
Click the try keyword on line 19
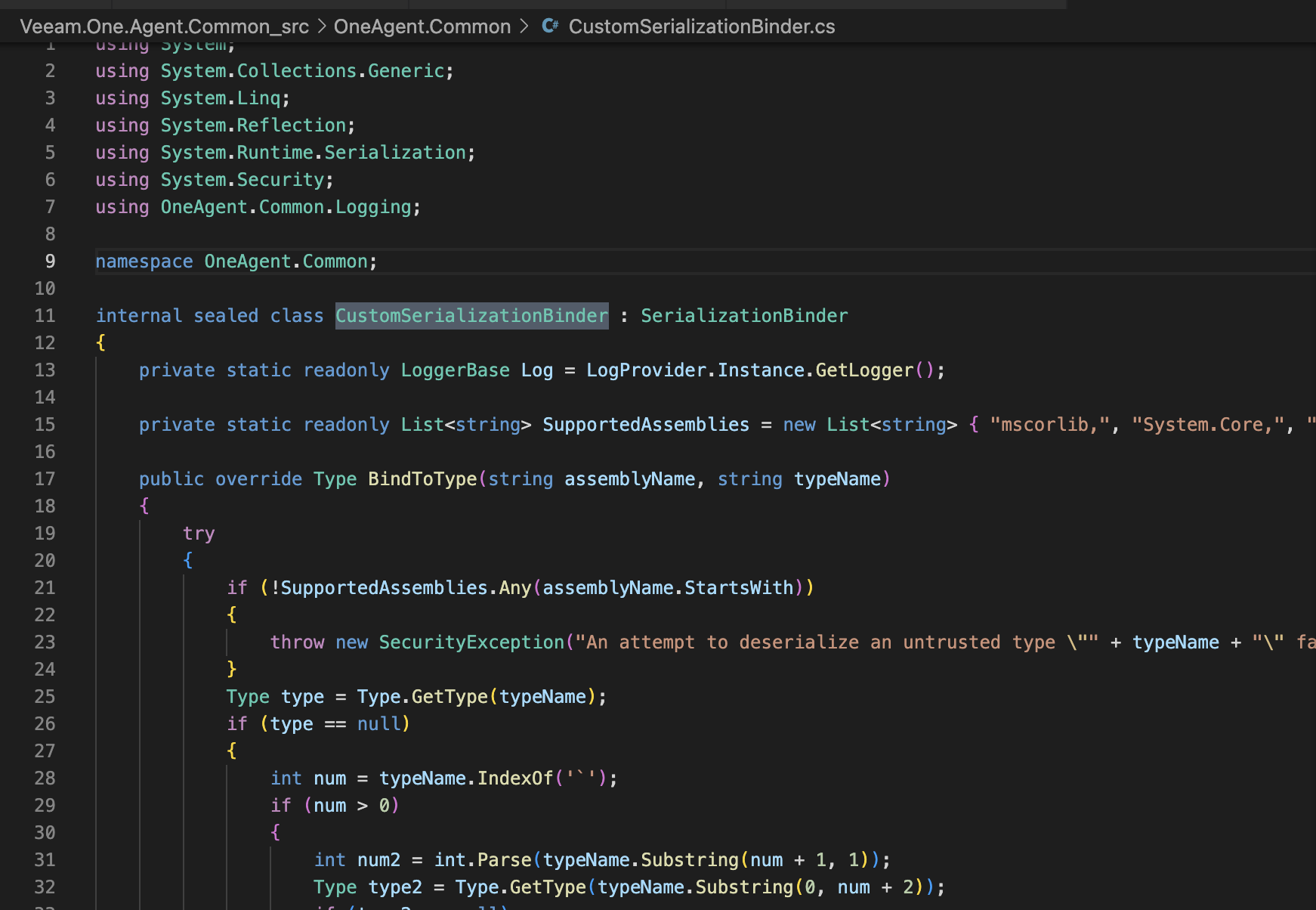199,534
